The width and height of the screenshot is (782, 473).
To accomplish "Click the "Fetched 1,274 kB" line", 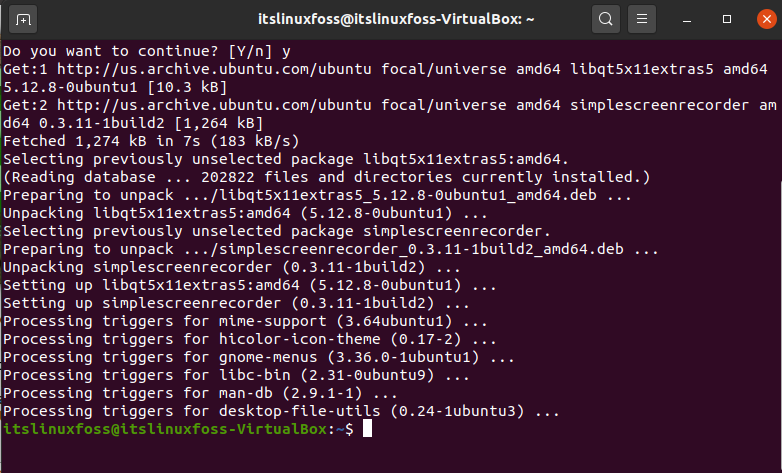I will 151,141.
